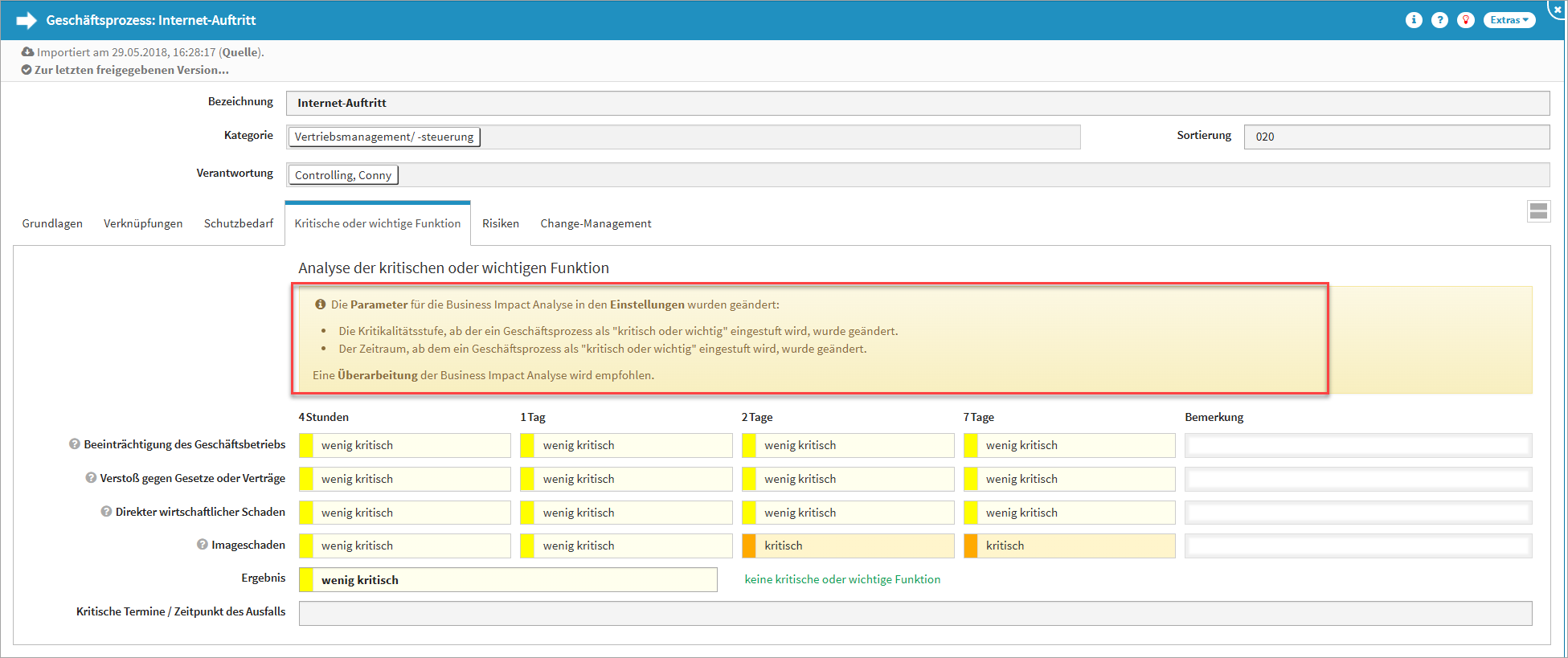
Task: Switch to the Schutzbedarf tab
Action: [238, 223]
